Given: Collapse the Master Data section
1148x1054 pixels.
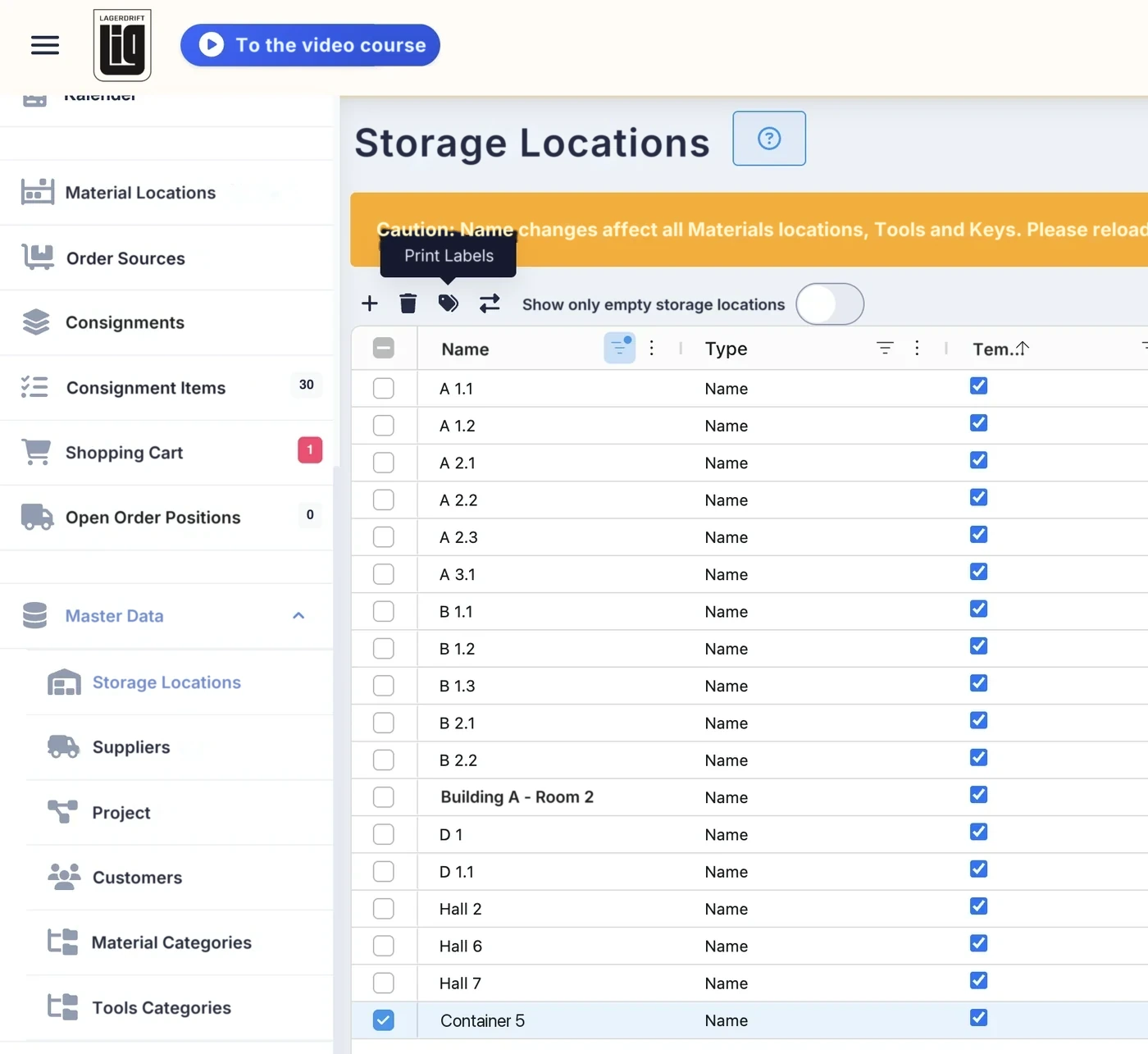Looking at the screenshot, I should (298, 616).
